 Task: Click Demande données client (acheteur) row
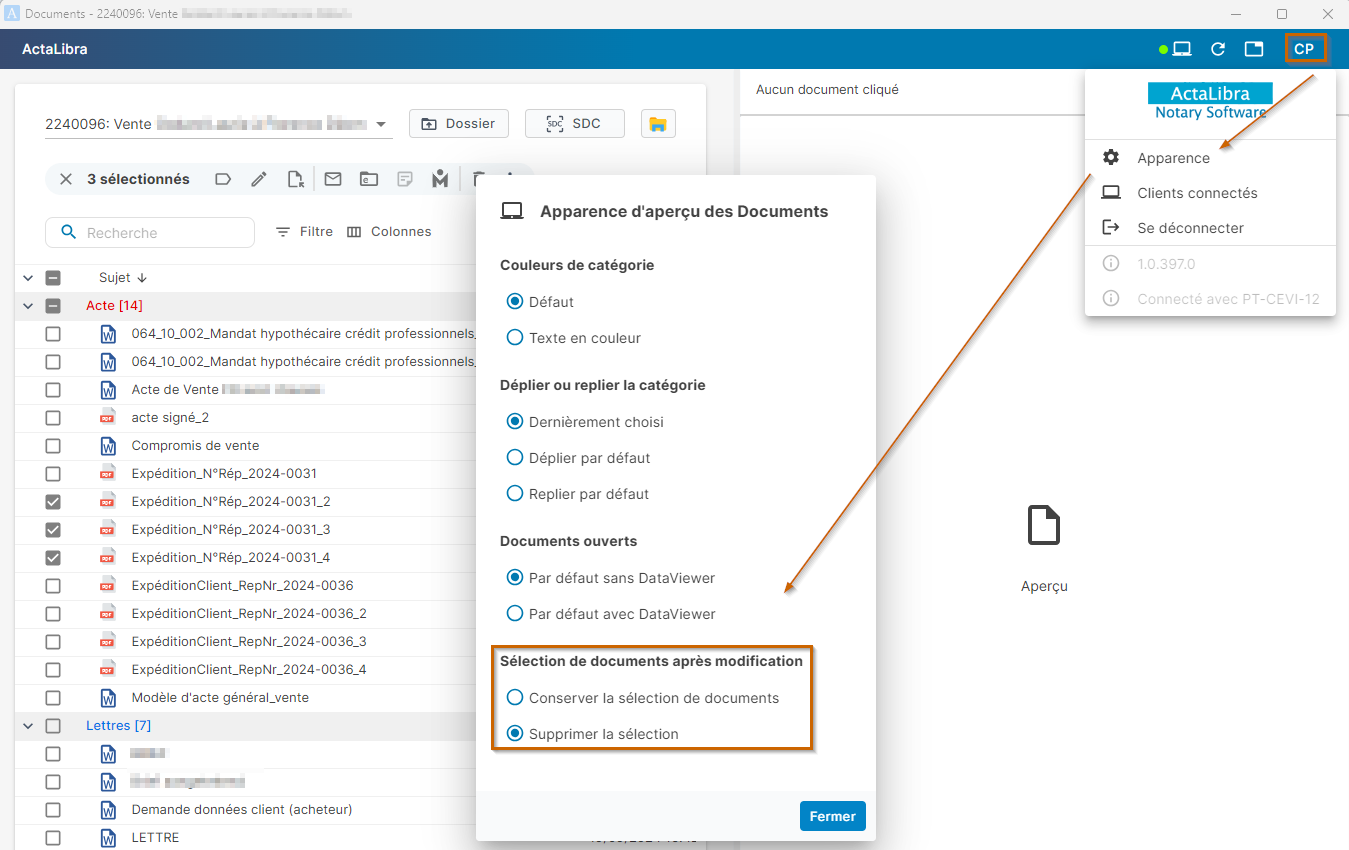point(242,810)
